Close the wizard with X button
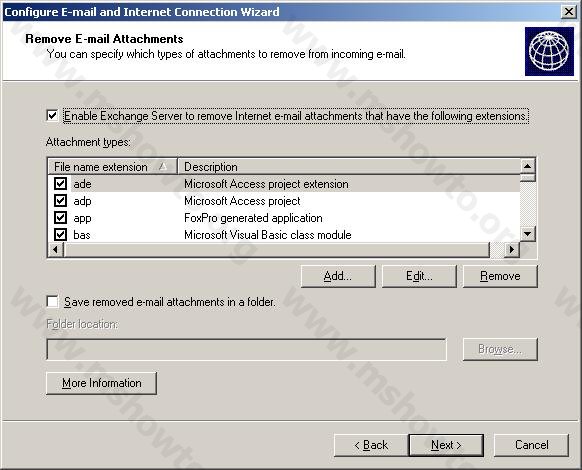 point(569,12)
